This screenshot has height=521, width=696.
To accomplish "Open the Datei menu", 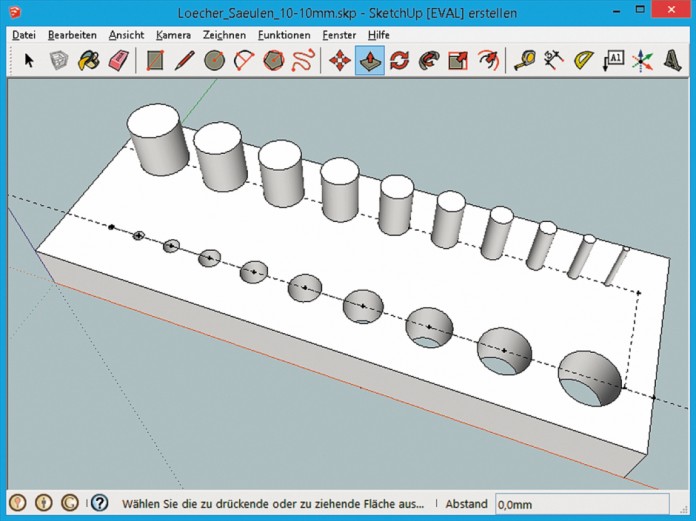I will coord(23,35).
